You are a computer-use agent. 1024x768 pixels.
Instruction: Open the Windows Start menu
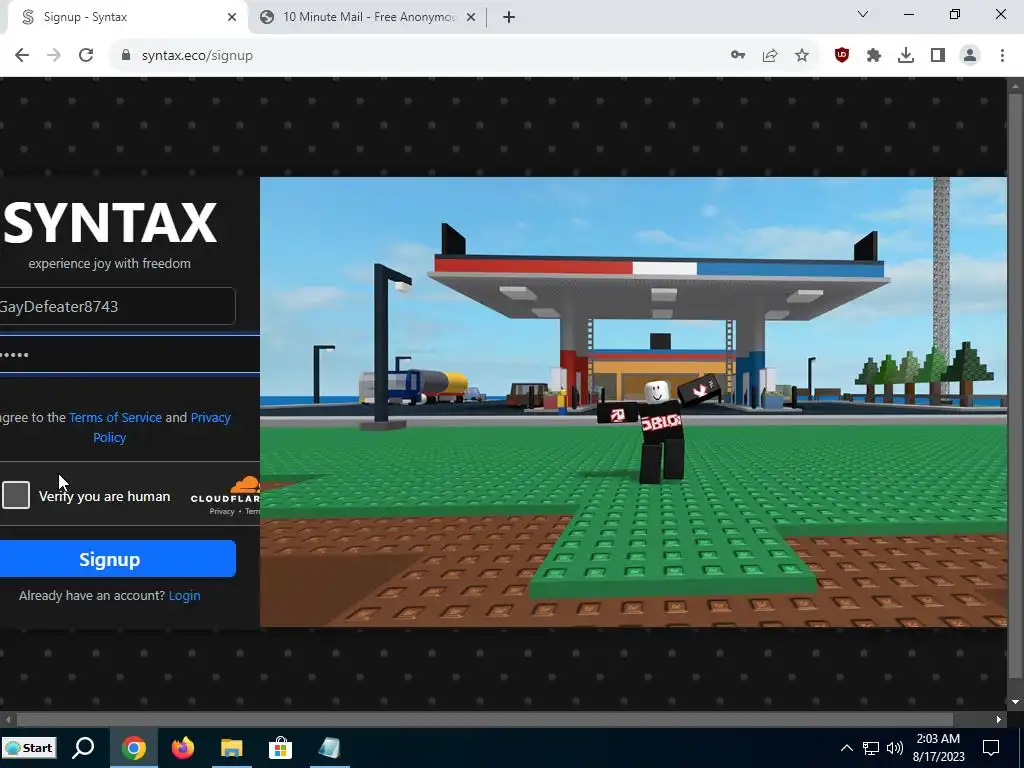[29, 748]
